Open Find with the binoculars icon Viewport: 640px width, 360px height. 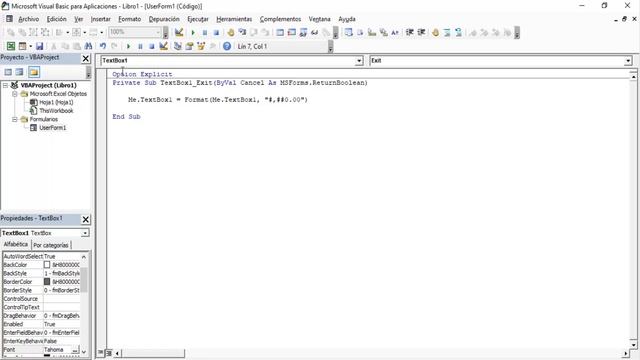point(88,46)
